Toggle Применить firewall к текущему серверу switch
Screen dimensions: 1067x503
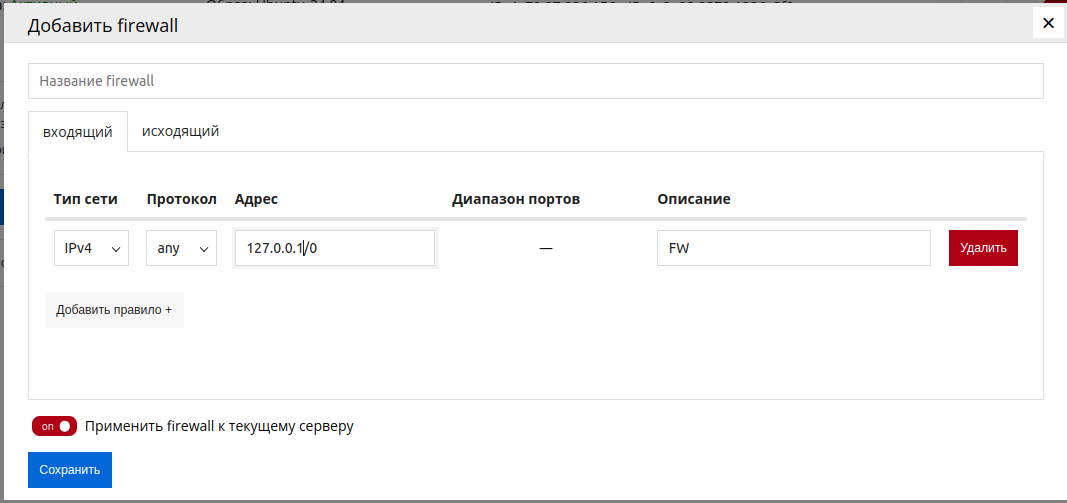point(54,426)
